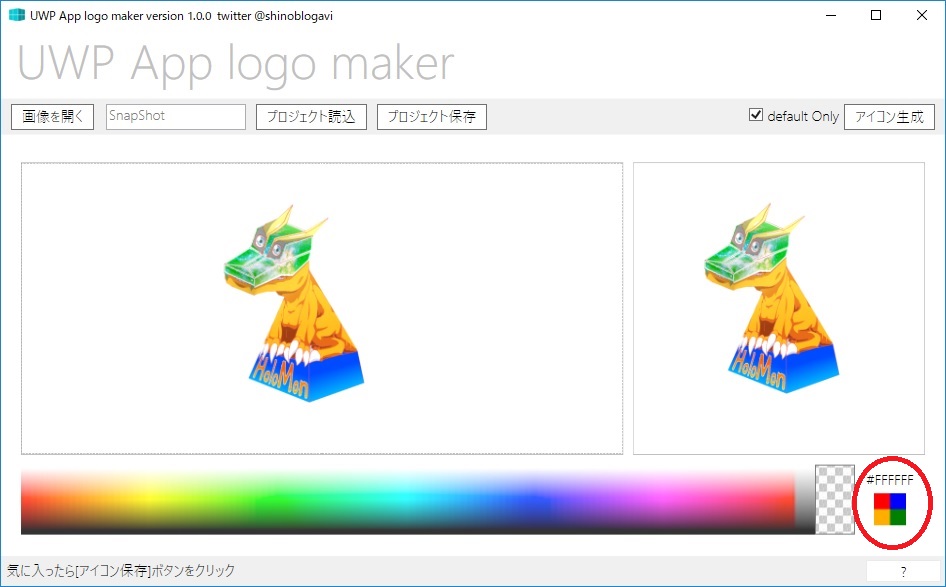This screenshot has width=946, height=587.
Task: Click the 画像を開く button
Action: [x=52, y=116]
